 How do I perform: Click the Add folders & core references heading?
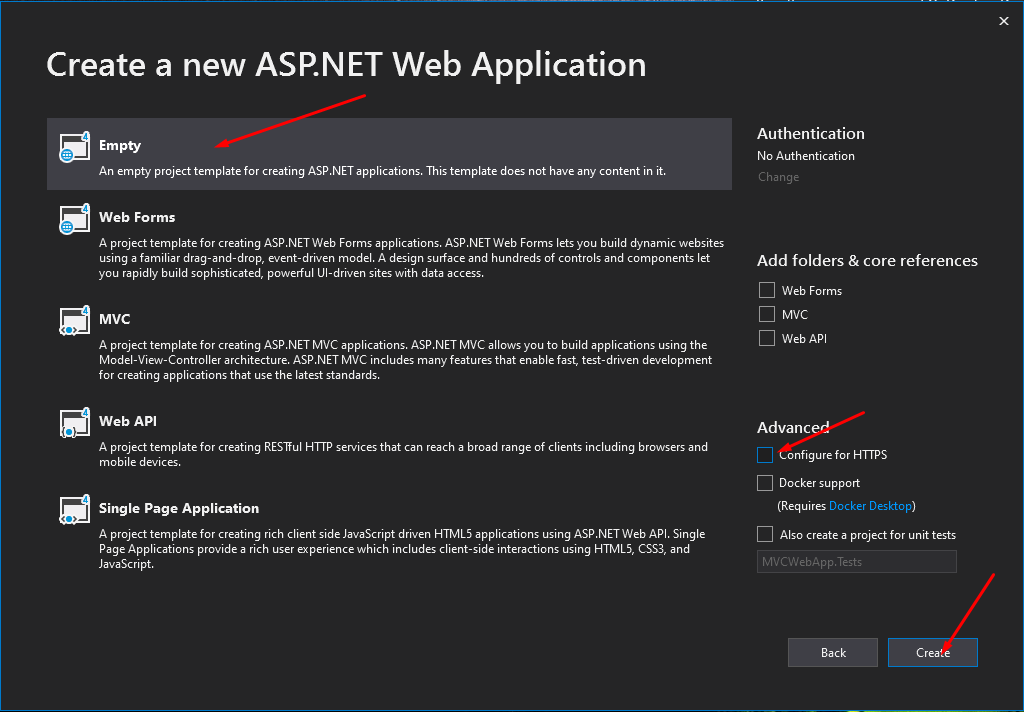pyautogui.click(x=867, y=260)
